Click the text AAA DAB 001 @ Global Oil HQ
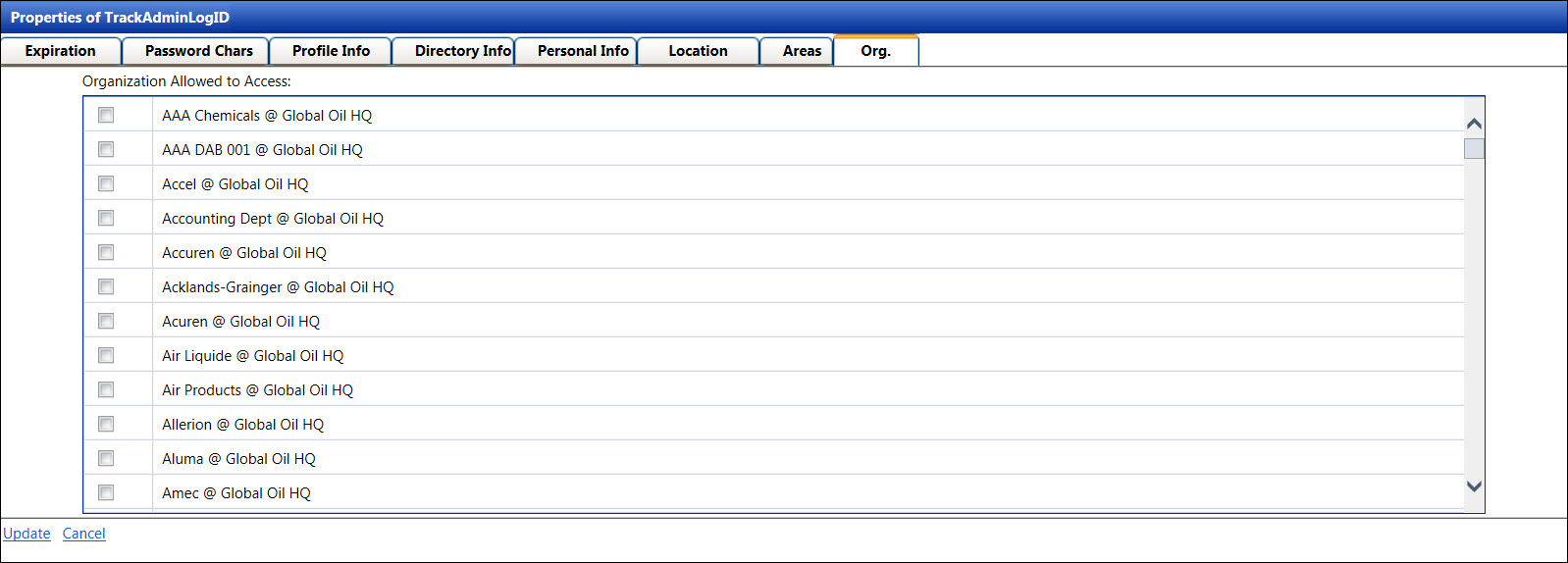 (x=262, y=150)
